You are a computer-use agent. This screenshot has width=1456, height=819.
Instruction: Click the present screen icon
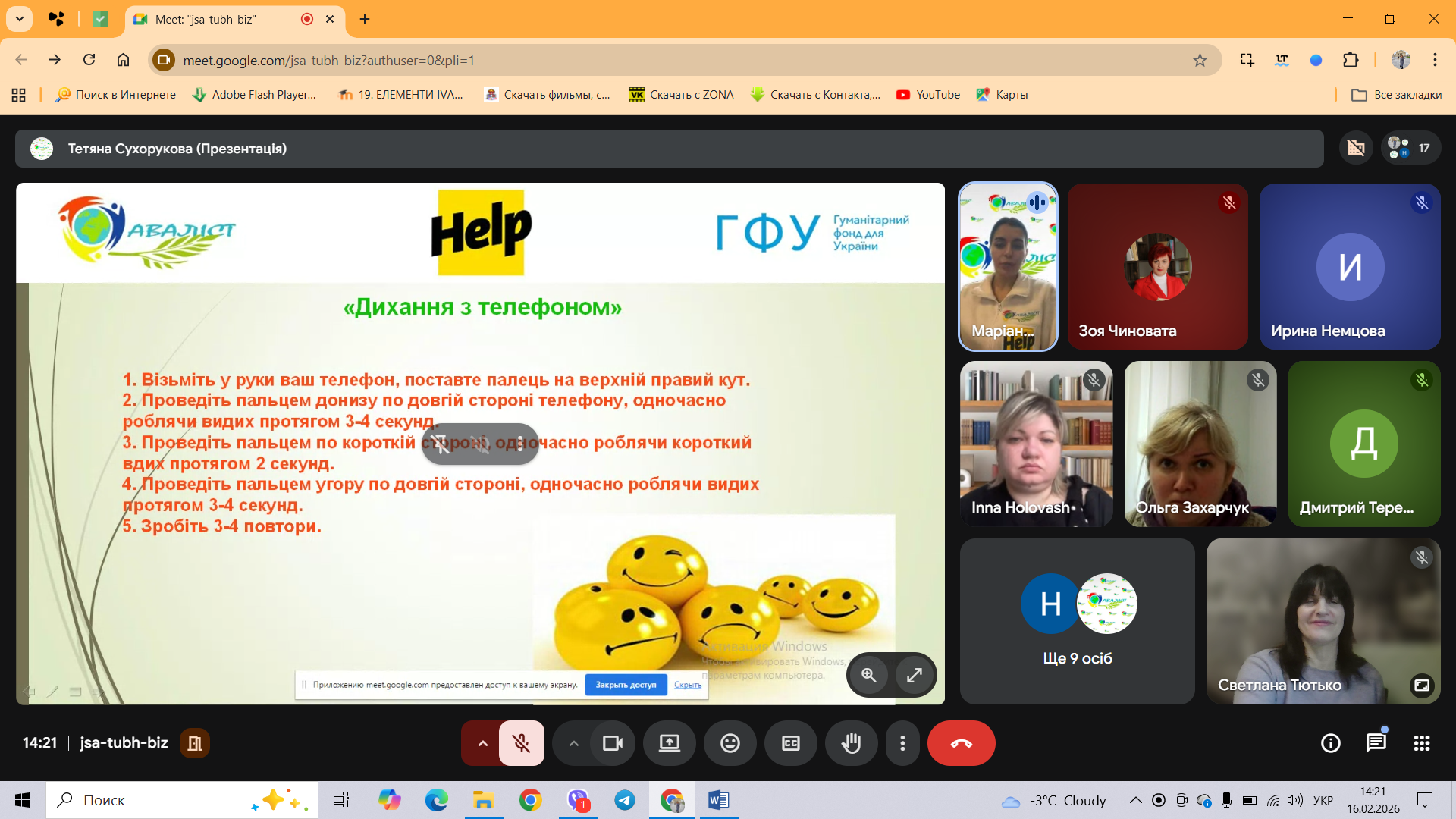[x=669, y=743]
